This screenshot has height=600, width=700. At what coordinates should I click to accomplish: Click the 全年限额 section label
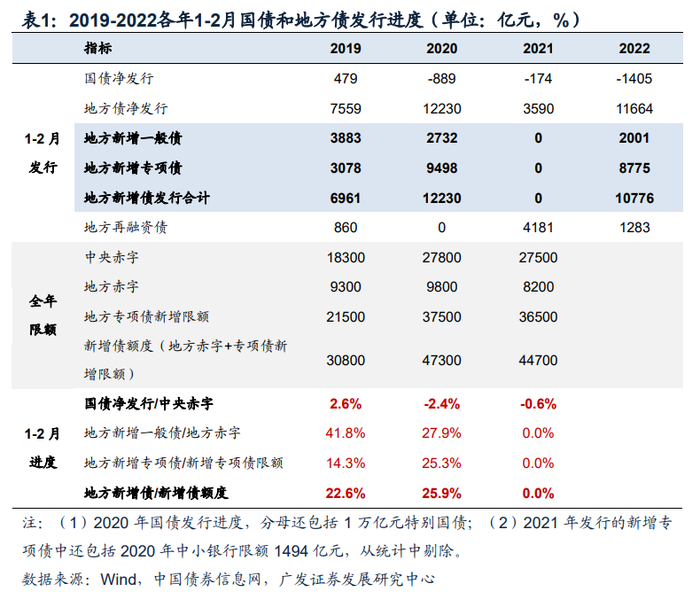tap(43, 315)
